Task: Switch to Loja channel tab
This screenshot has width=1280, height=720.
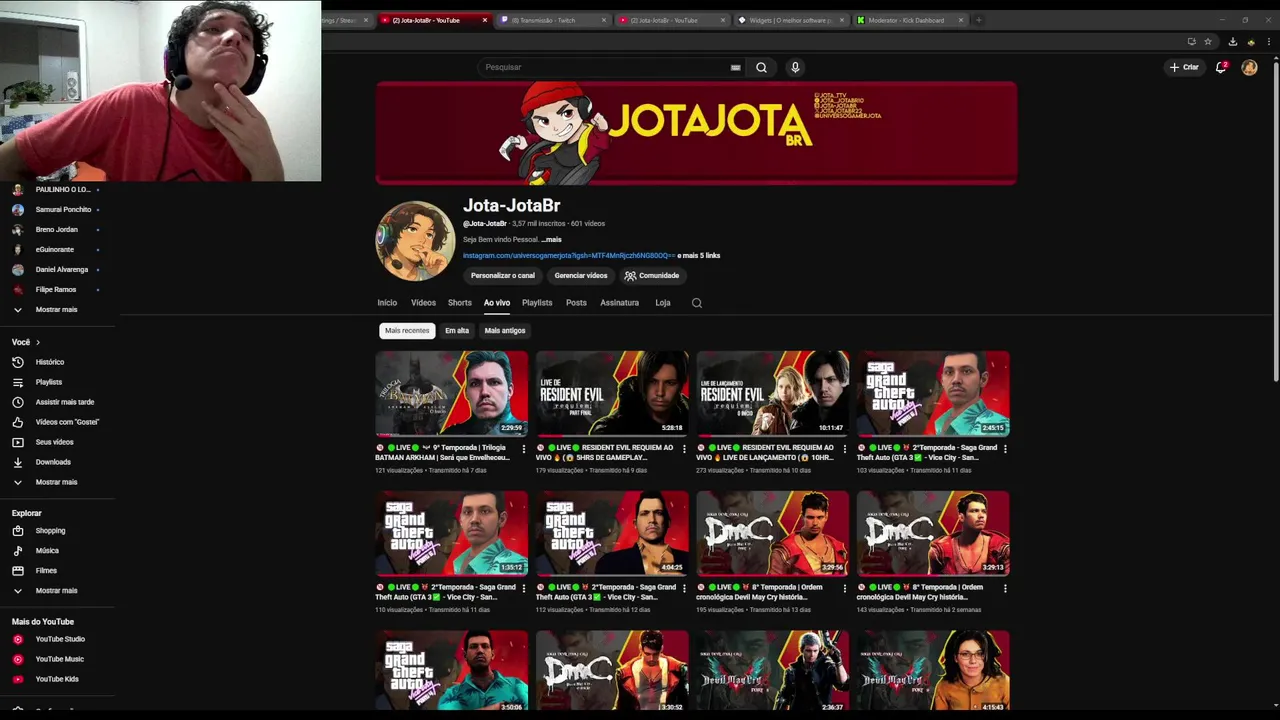Action: point(663,303)
